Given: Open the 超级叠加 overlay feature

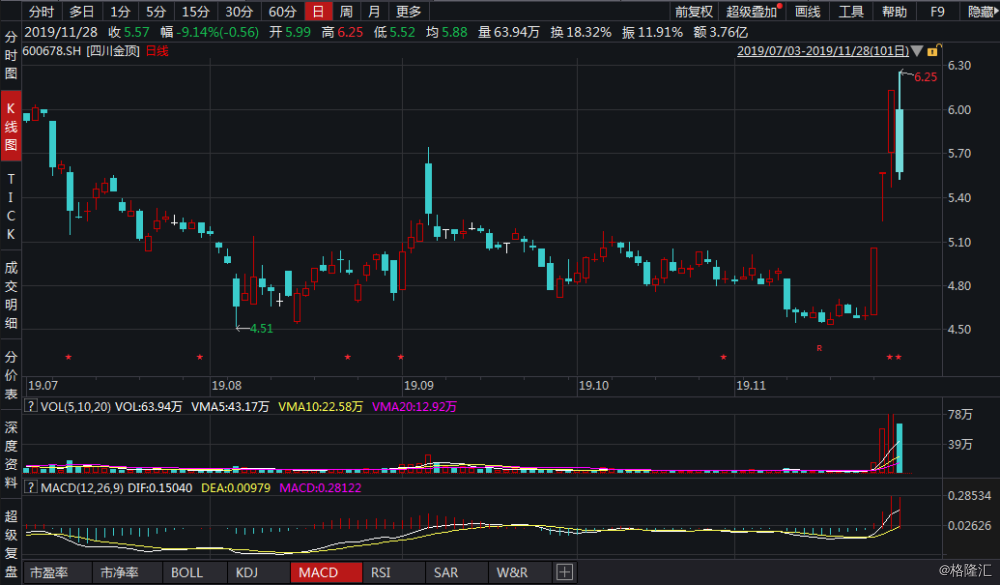Looking at the screenshot, I should [753, 11].
